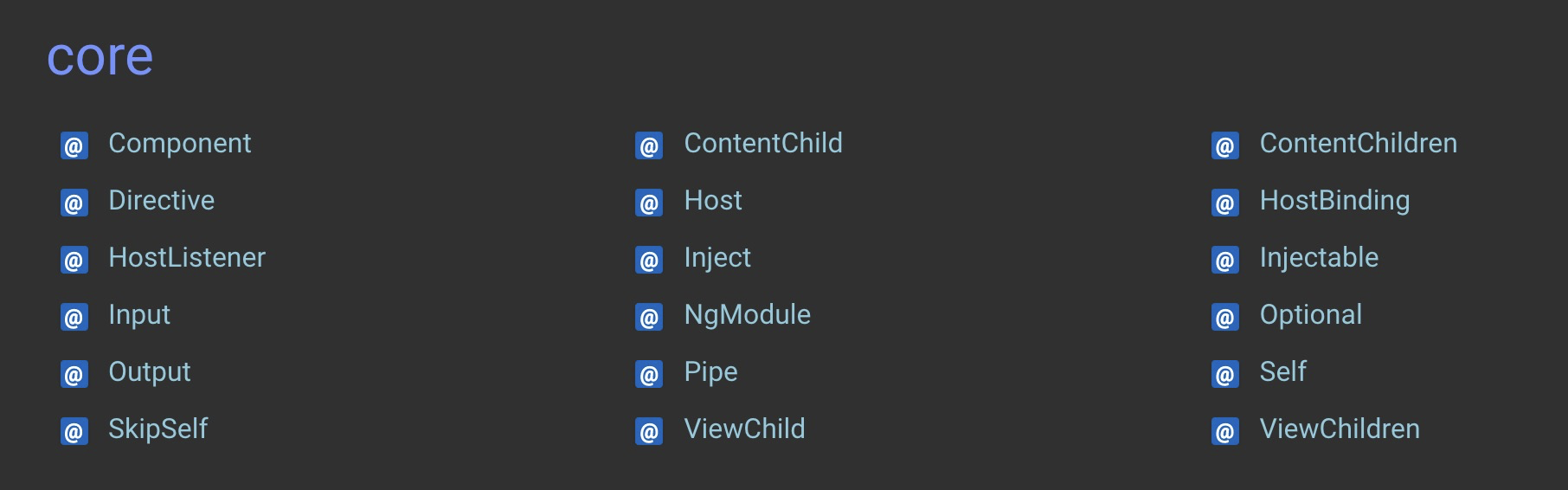Open the core package heading link
1568x490 pixels.
pos(100,57)
